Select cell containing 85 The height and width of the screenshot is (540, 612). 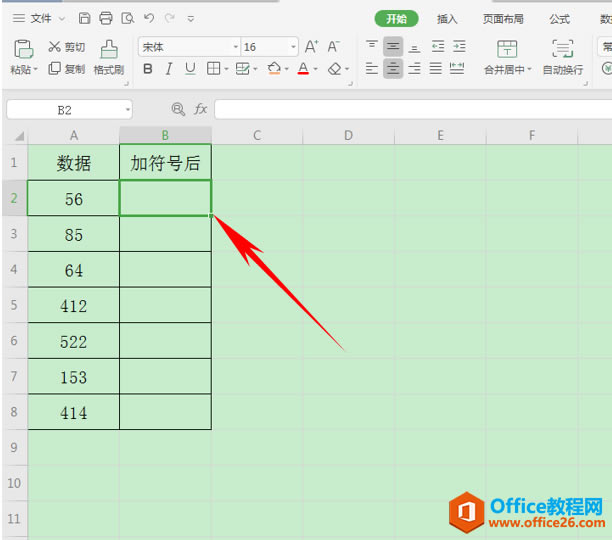[x=73, y=234]
